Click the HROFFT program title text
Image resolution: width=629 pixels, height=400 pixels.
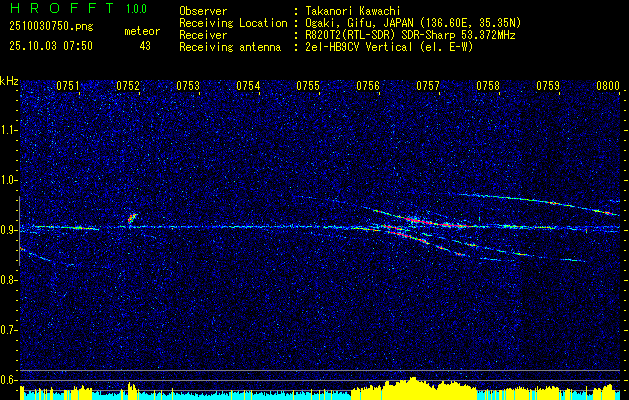pos(62,8)
